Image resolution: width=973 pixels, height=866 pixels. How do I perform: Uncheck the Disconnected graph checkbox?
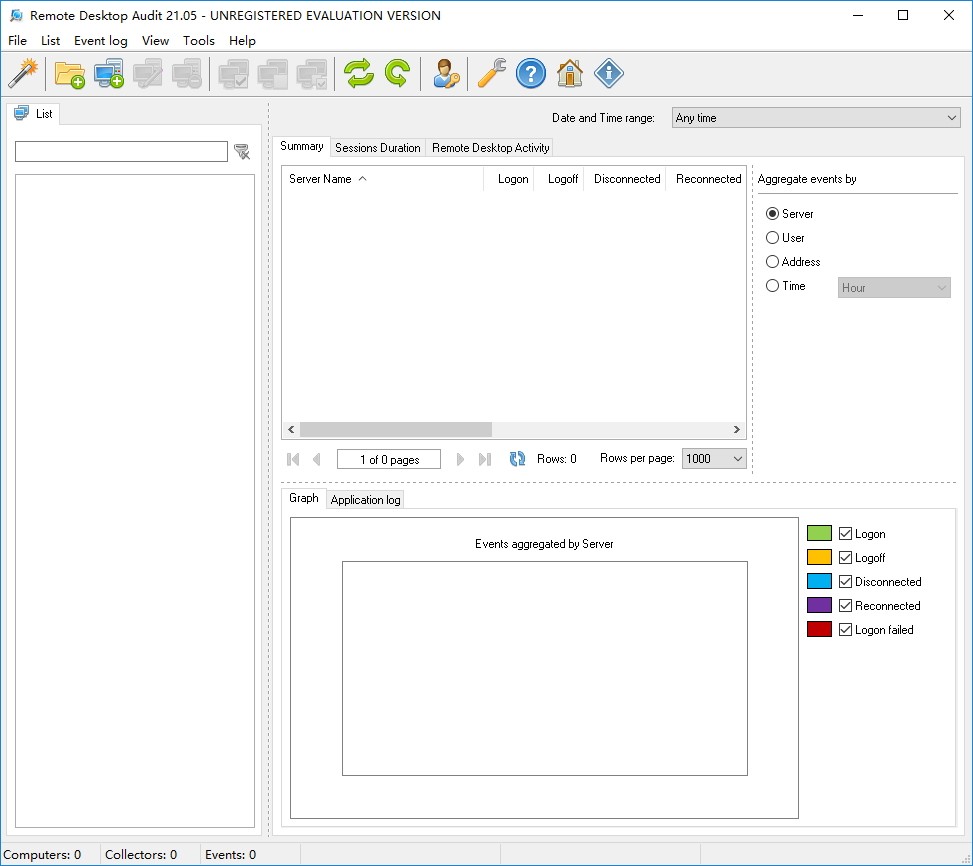845,582
